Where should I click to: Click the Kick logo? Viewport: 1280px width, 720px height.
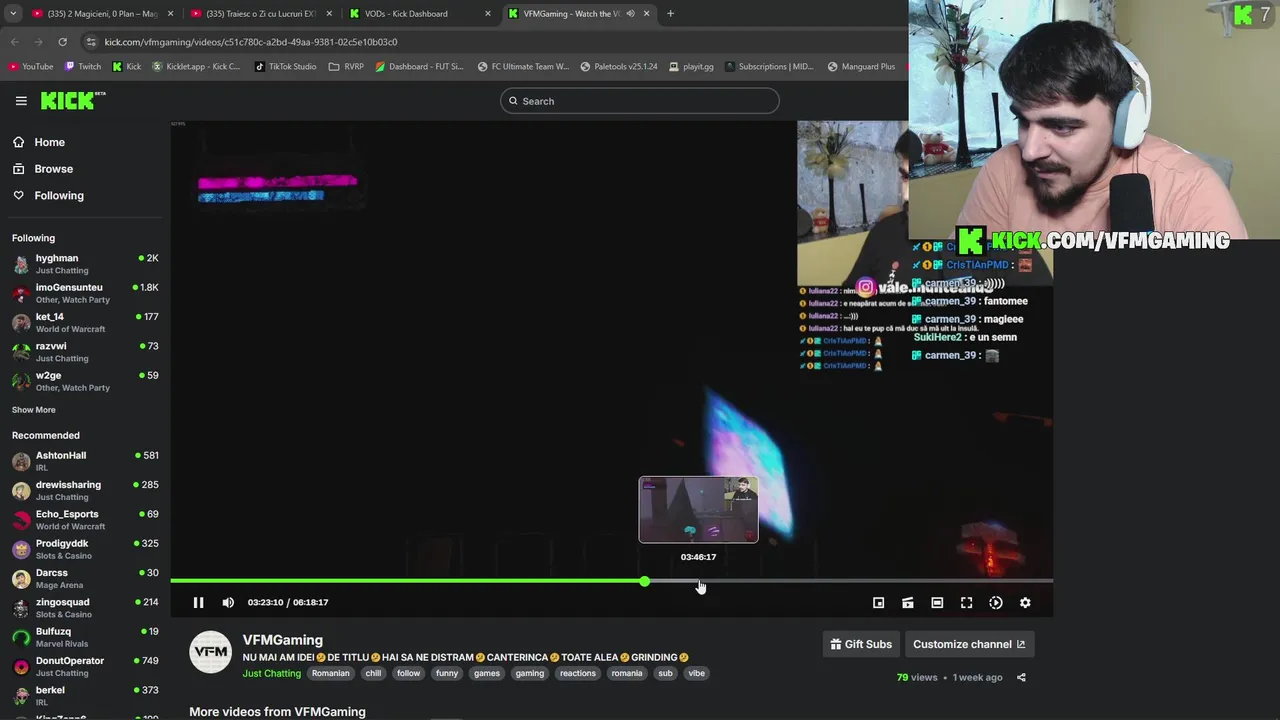[x=72, y=100]
